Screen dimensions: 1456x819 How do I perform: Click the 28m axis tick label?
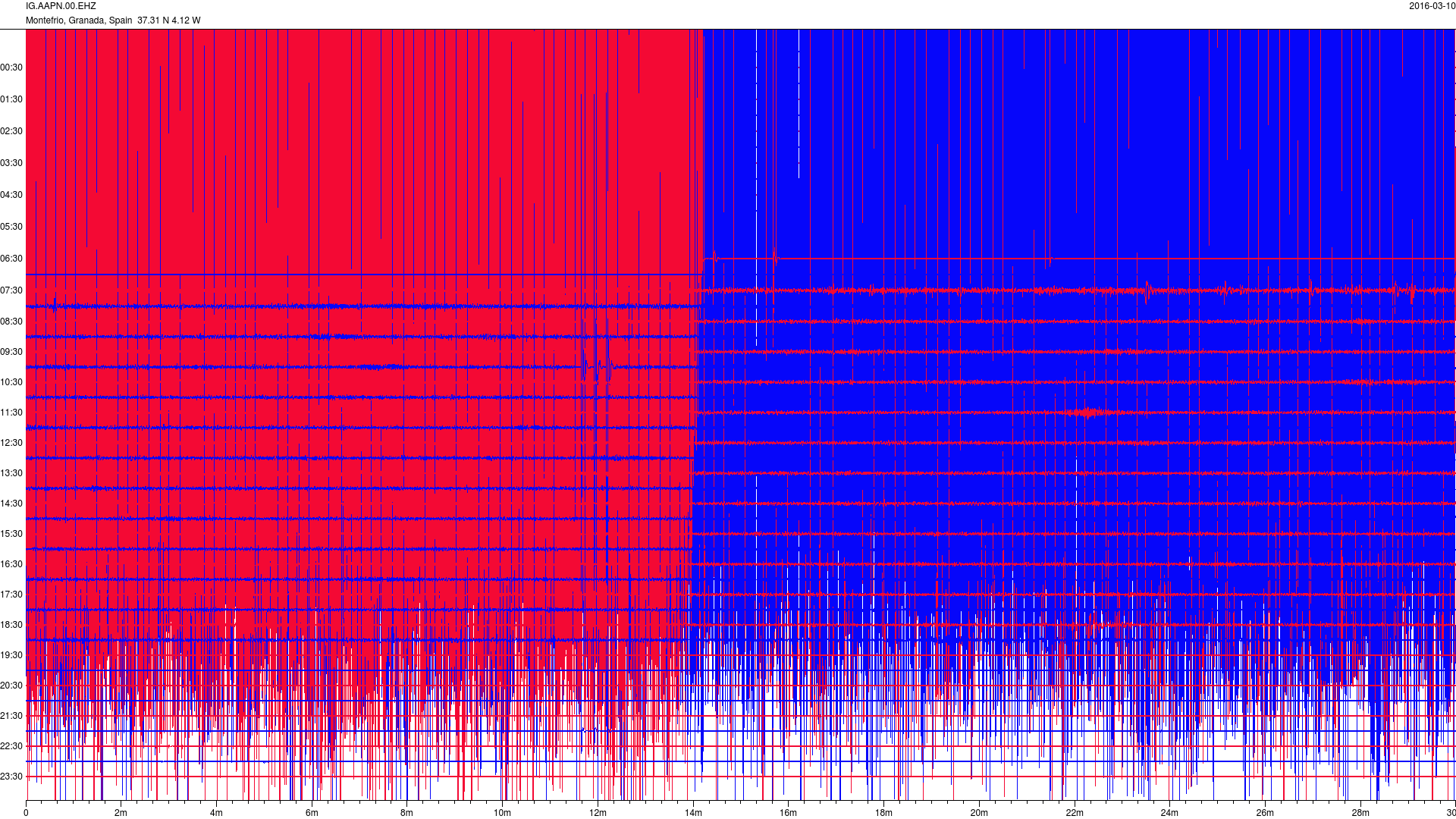point(1360,813)
